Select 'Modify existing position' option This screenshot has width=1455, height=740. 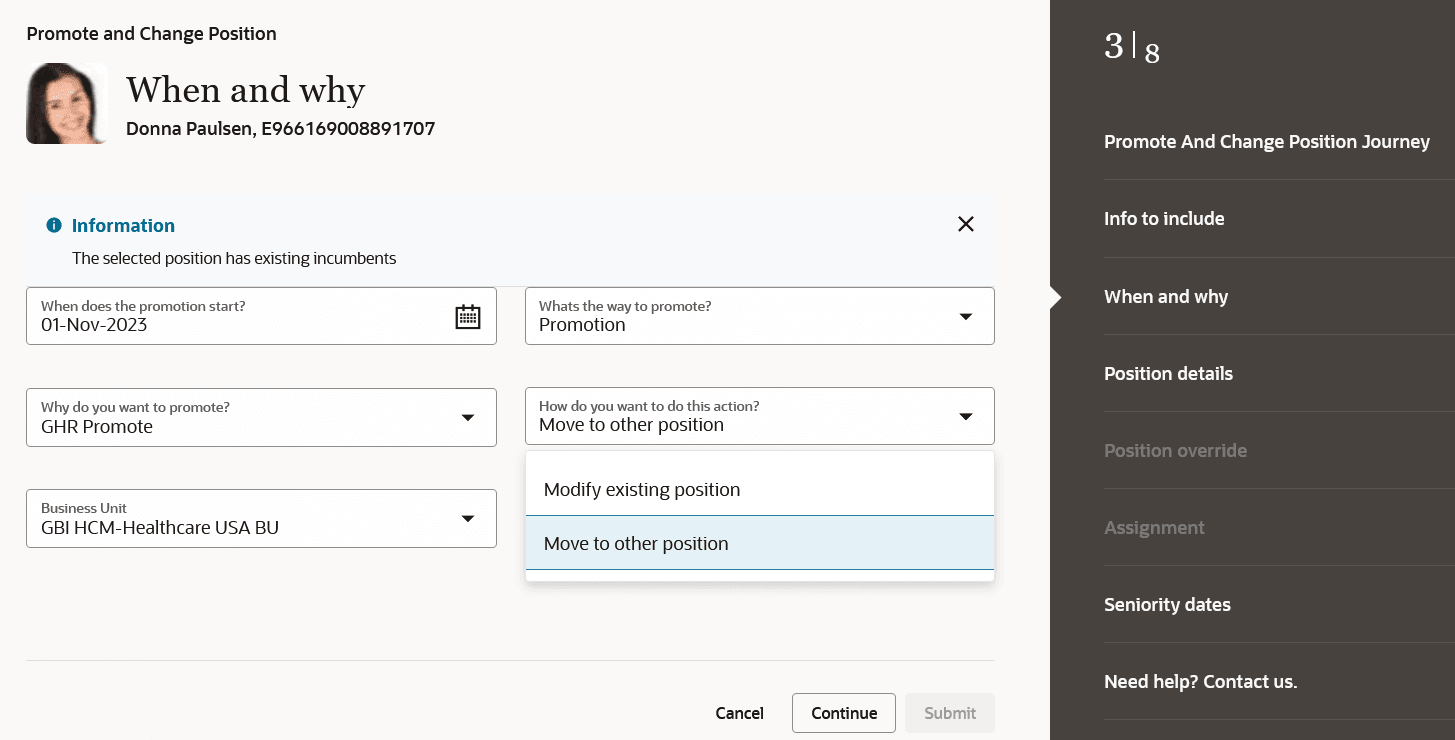[642, 490]
